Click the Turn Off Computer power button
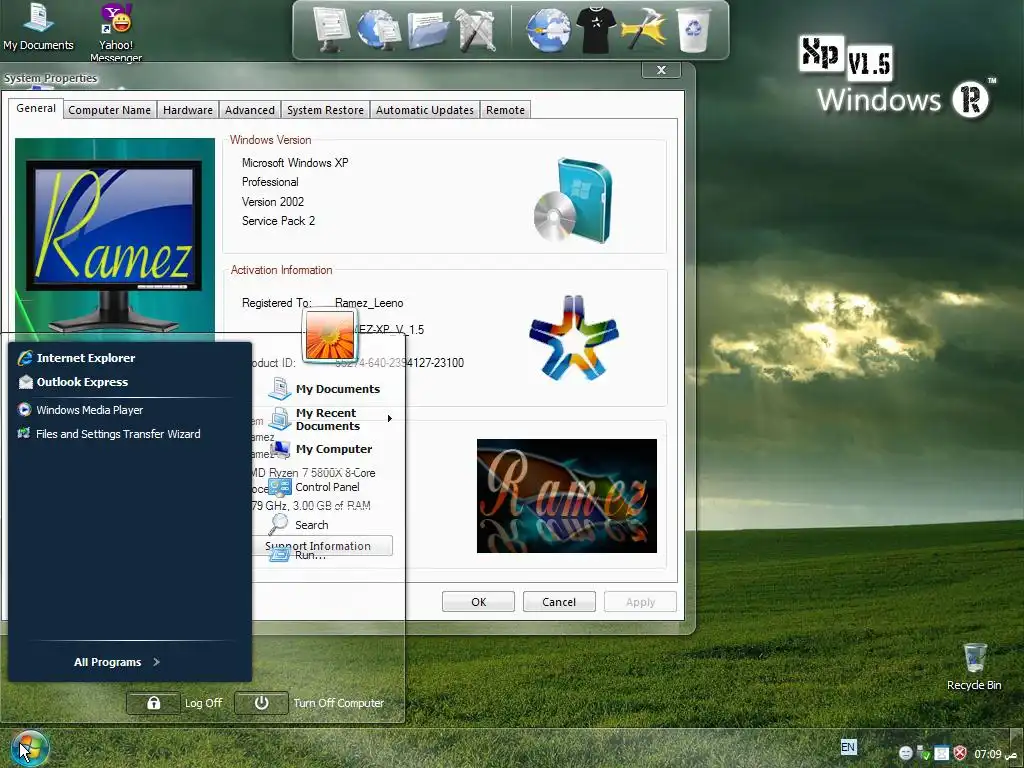The height and width of the screenshot is (768, 1024). [x=261, y=703]
